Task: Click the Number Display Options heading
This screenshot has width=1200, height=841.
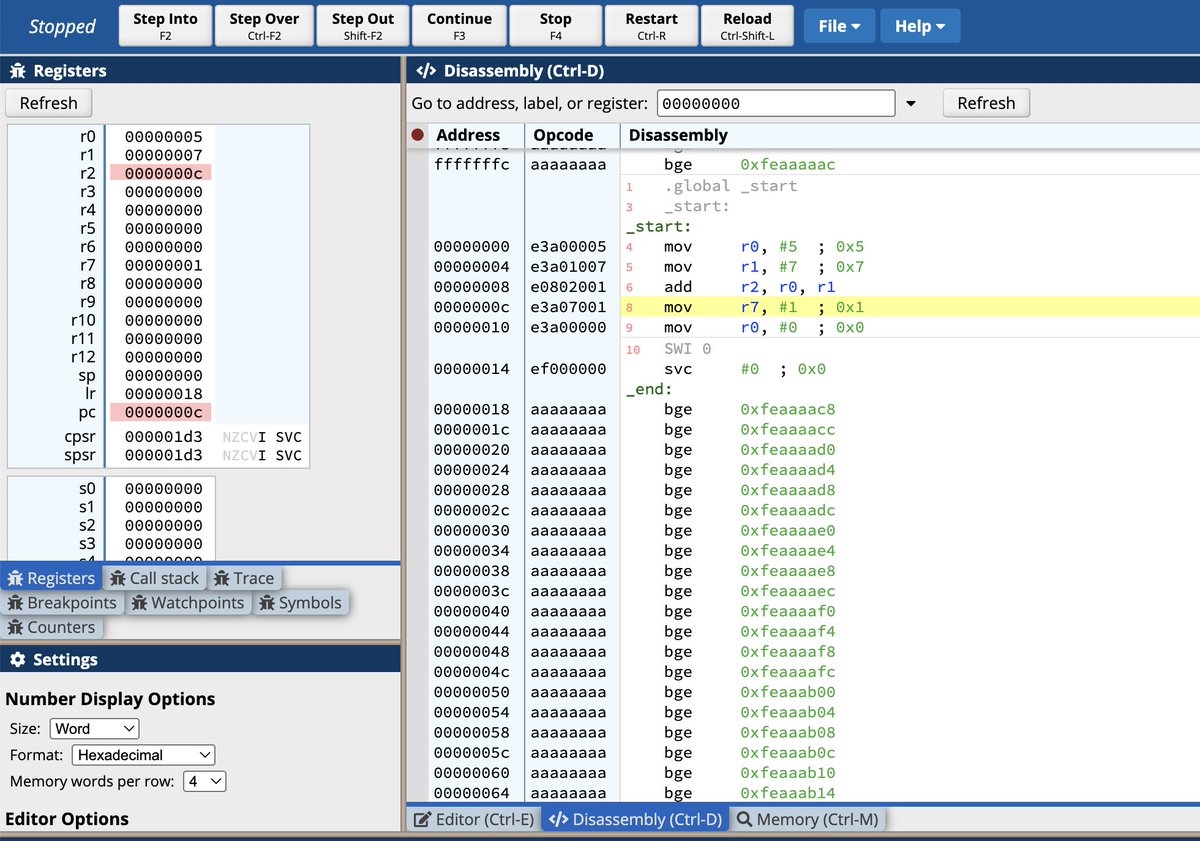Action: tap(110, 699)
